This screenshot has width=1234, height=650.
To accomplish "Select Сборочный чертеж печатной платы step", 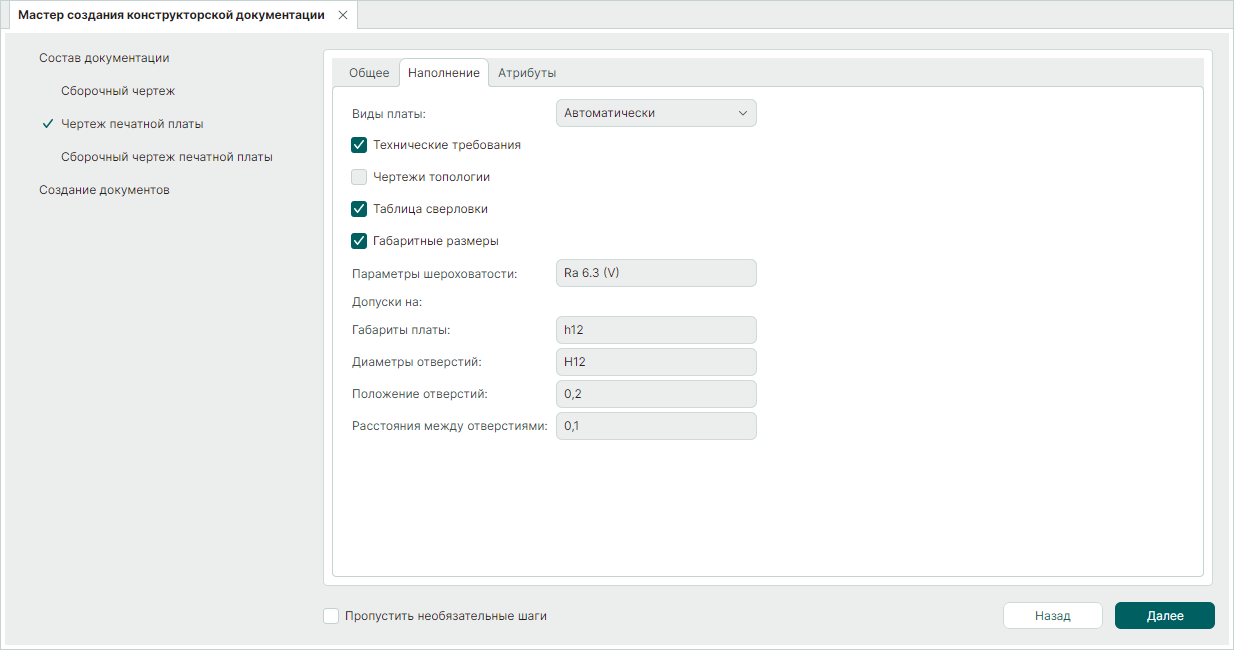I will point(167,157).
